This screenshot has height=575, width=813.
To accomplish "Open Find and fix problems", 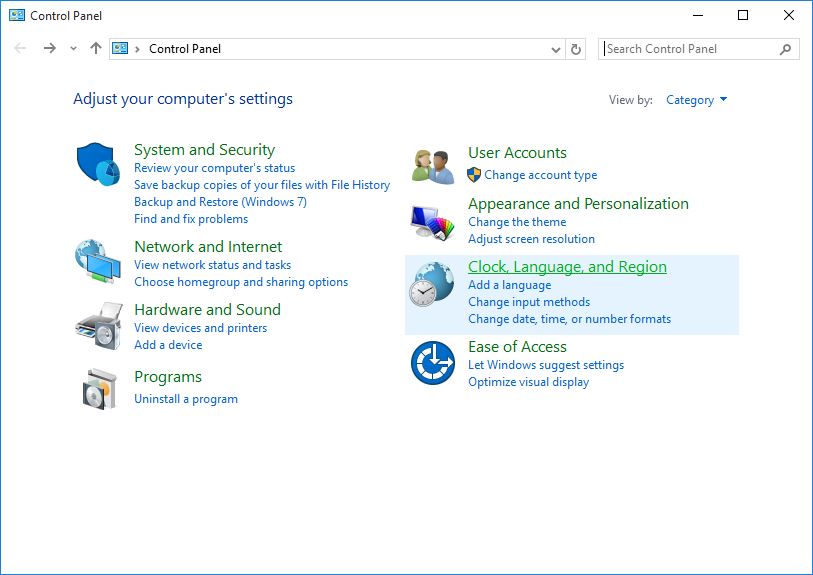I will click(x=191, y=219).
